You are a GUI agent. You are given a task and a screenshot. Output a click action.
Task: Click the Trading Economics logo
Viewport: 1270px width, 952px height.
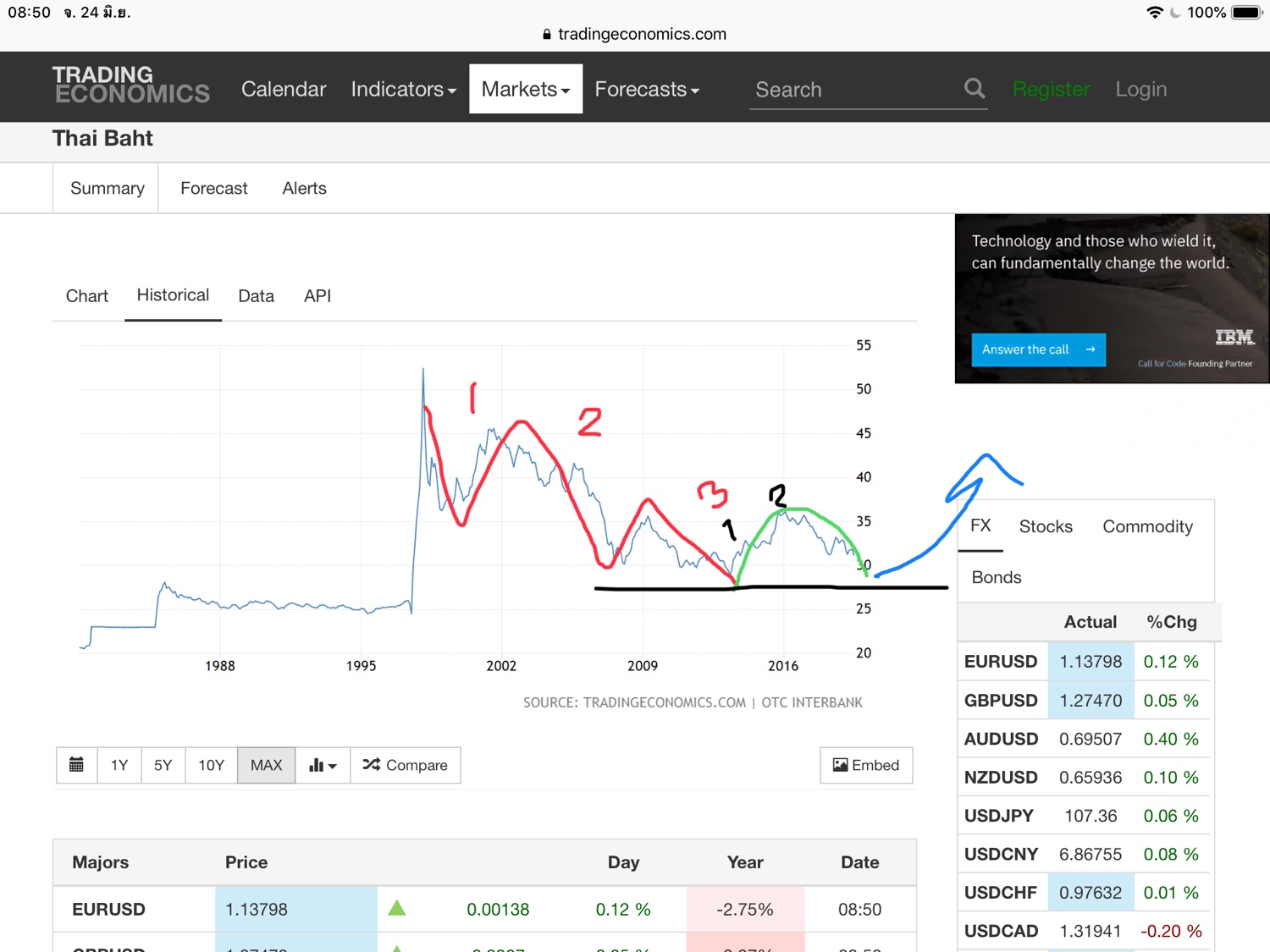tap(130, 85)
